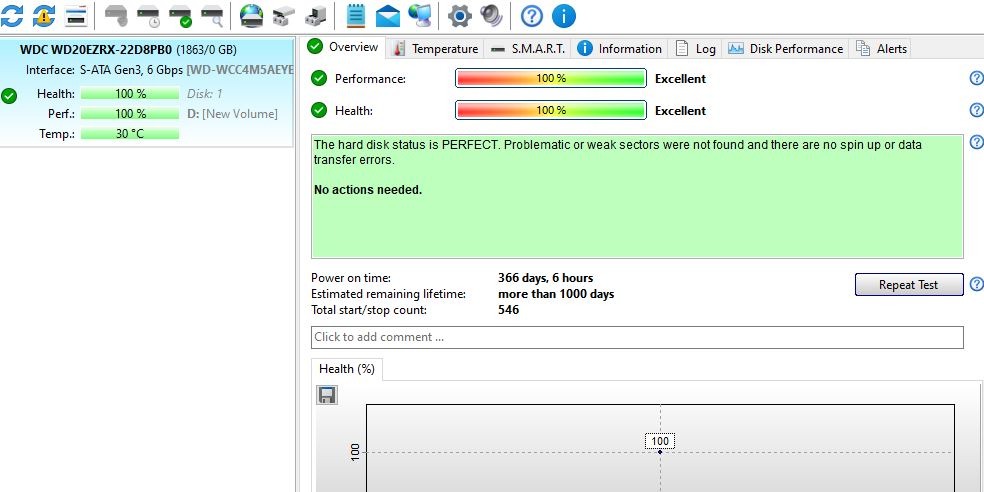Click the refresh icon with warning sign

44,15
